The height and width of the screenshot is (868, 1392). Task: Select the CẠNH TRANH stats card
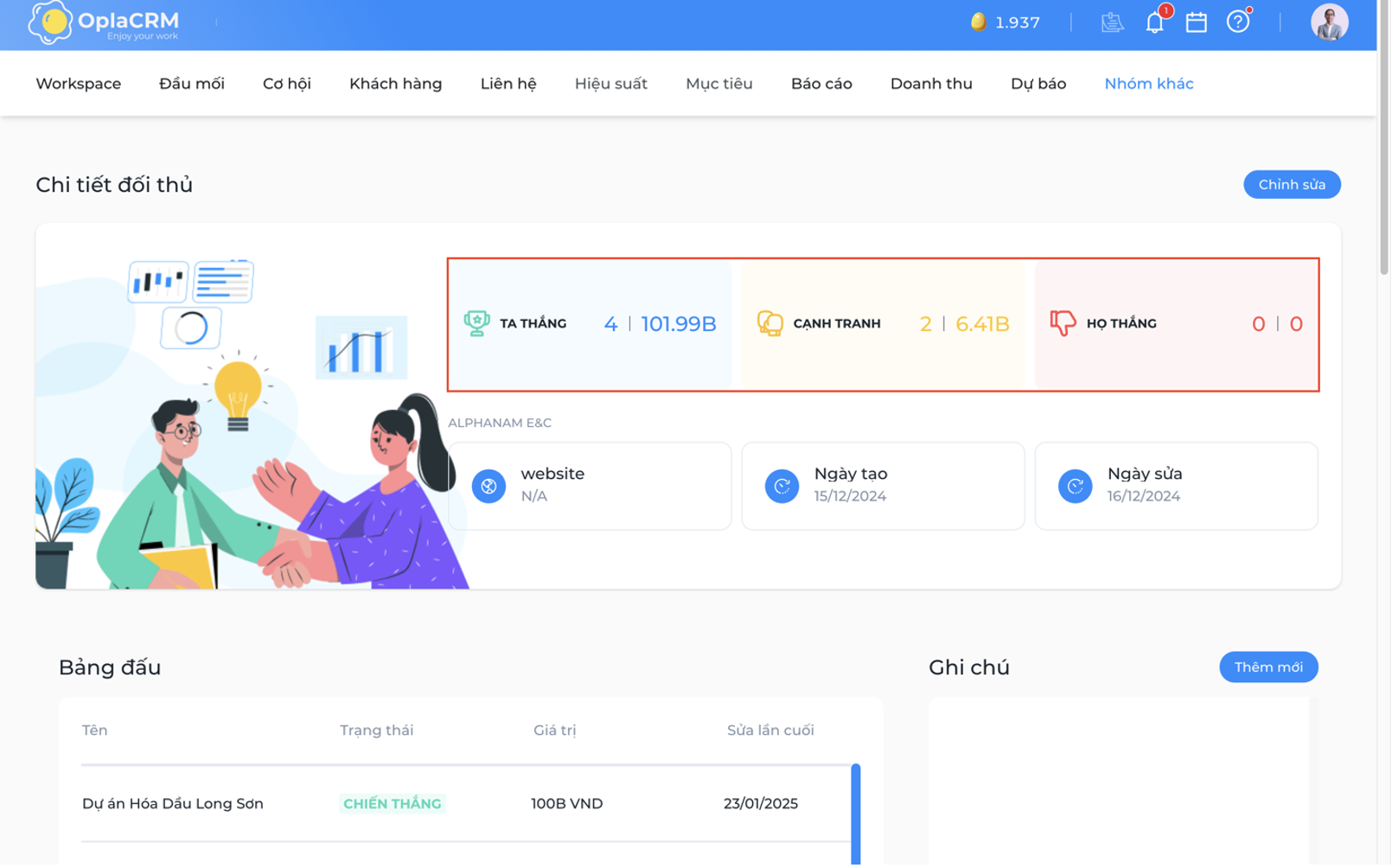click(884, 324)
